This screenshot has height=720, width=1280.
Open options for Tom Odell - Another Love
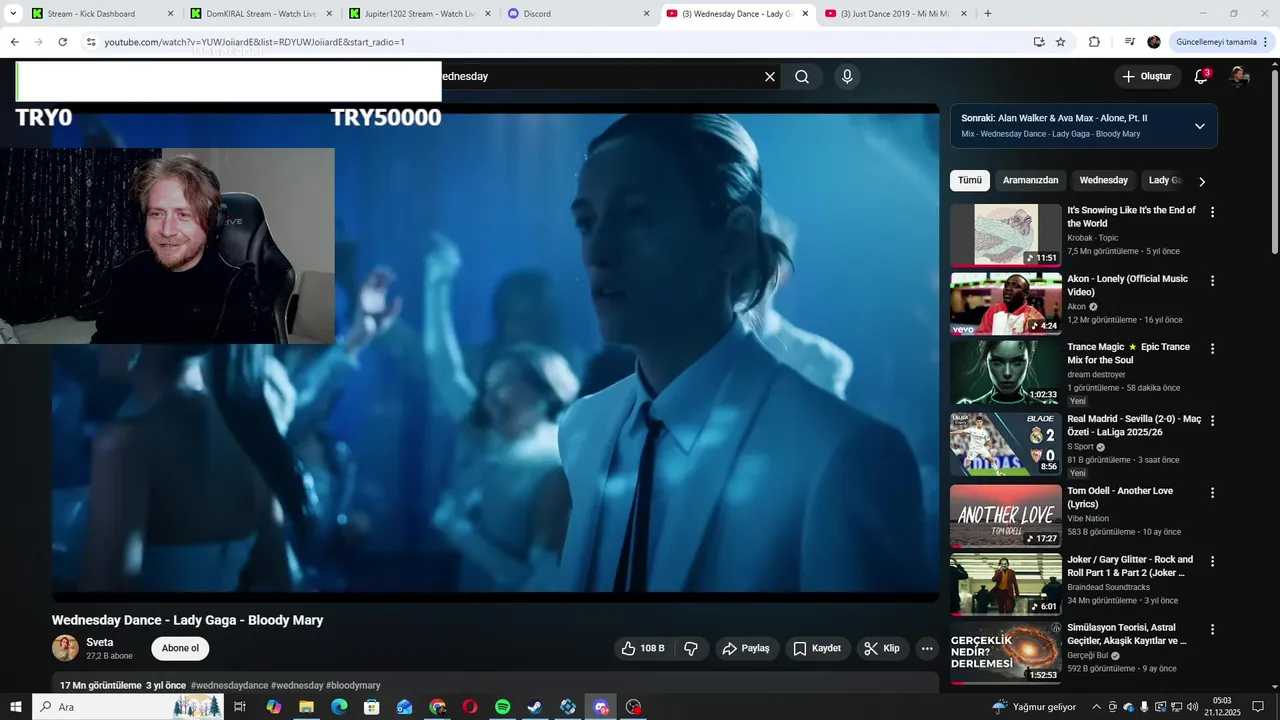(x=1212, y=493)
